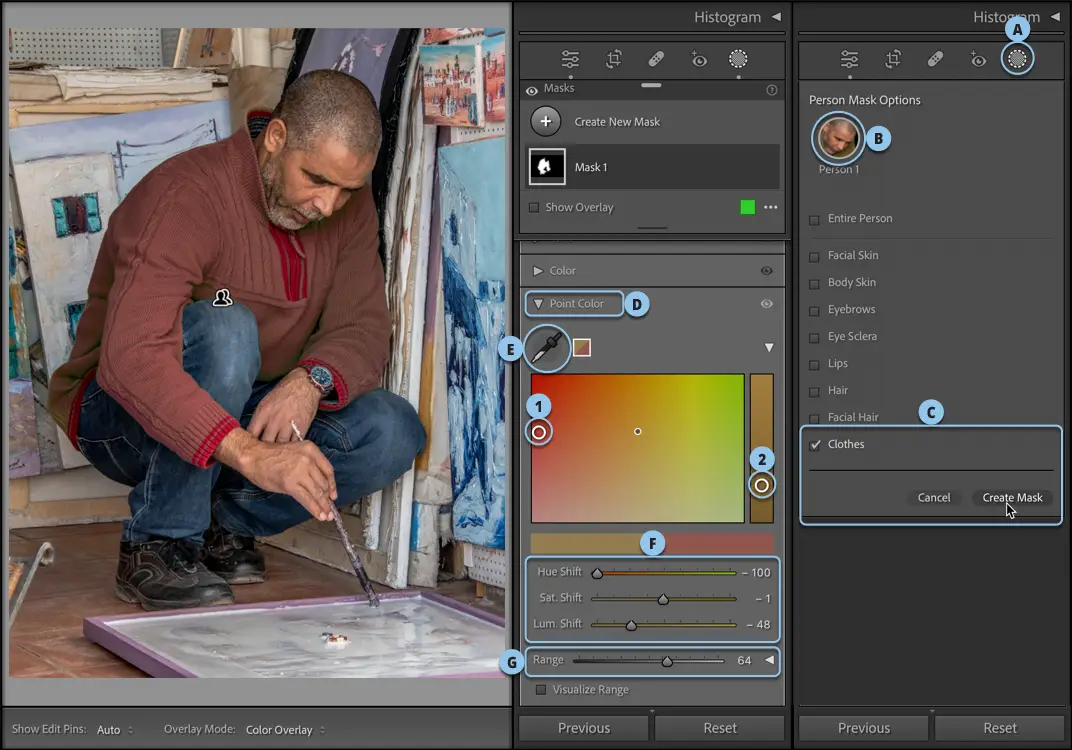Click the Red Eye tool in middle panel

[699, 59]
